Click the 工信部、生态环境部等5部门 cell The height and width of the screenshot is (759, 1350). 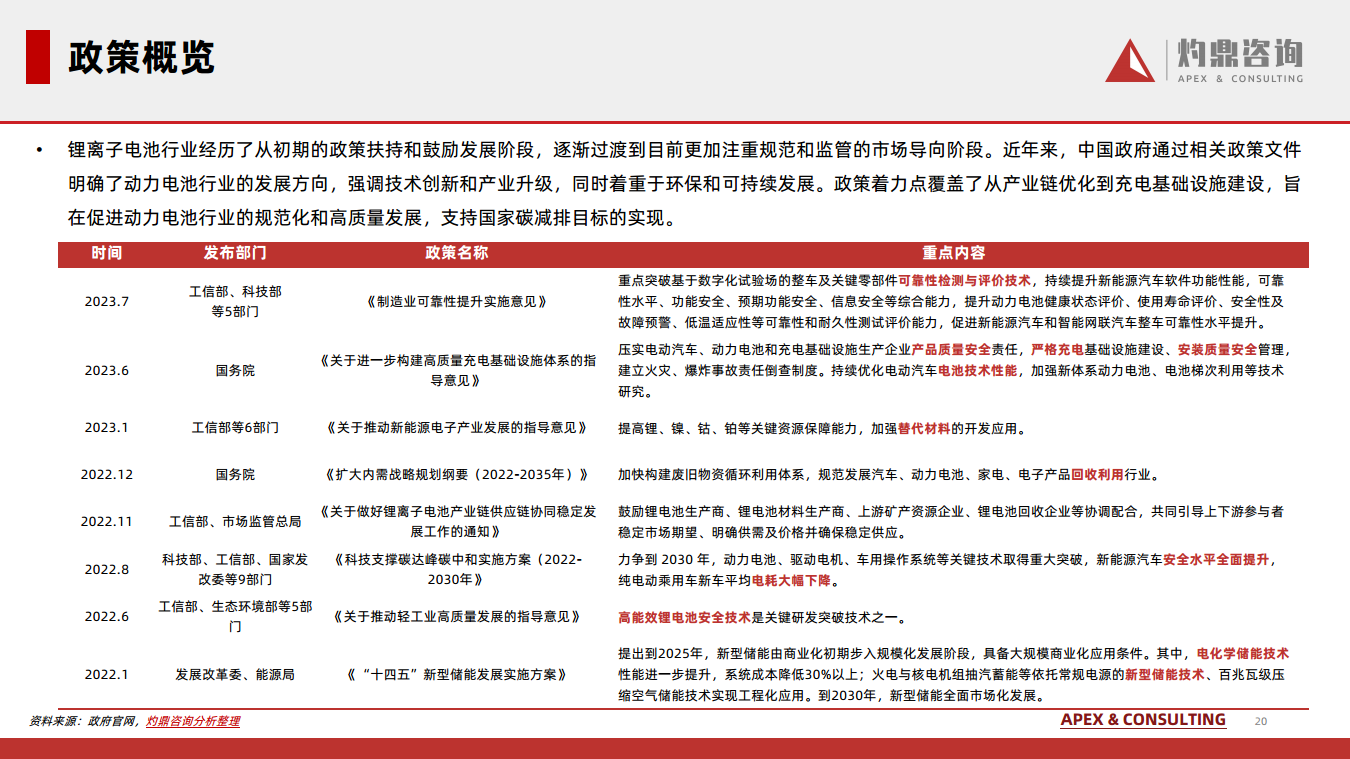pos(235,616)
